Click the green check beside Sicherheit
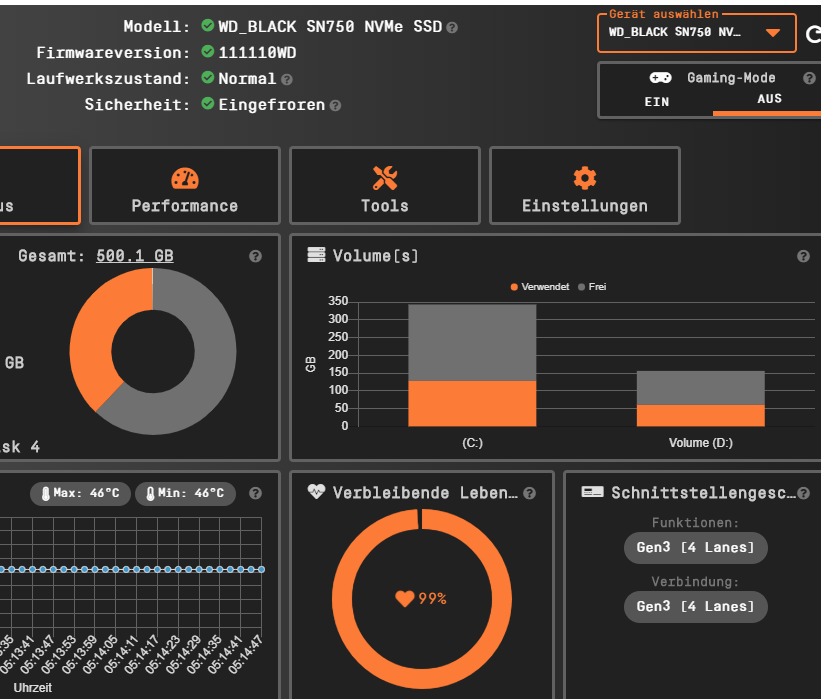 [x=208, y=104]
